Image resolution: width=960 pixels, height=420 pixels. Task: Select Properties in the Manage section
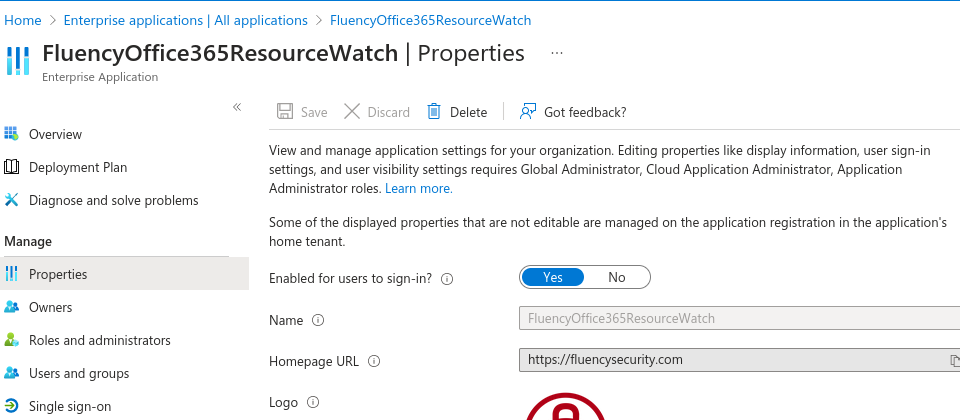click(124, 274)
